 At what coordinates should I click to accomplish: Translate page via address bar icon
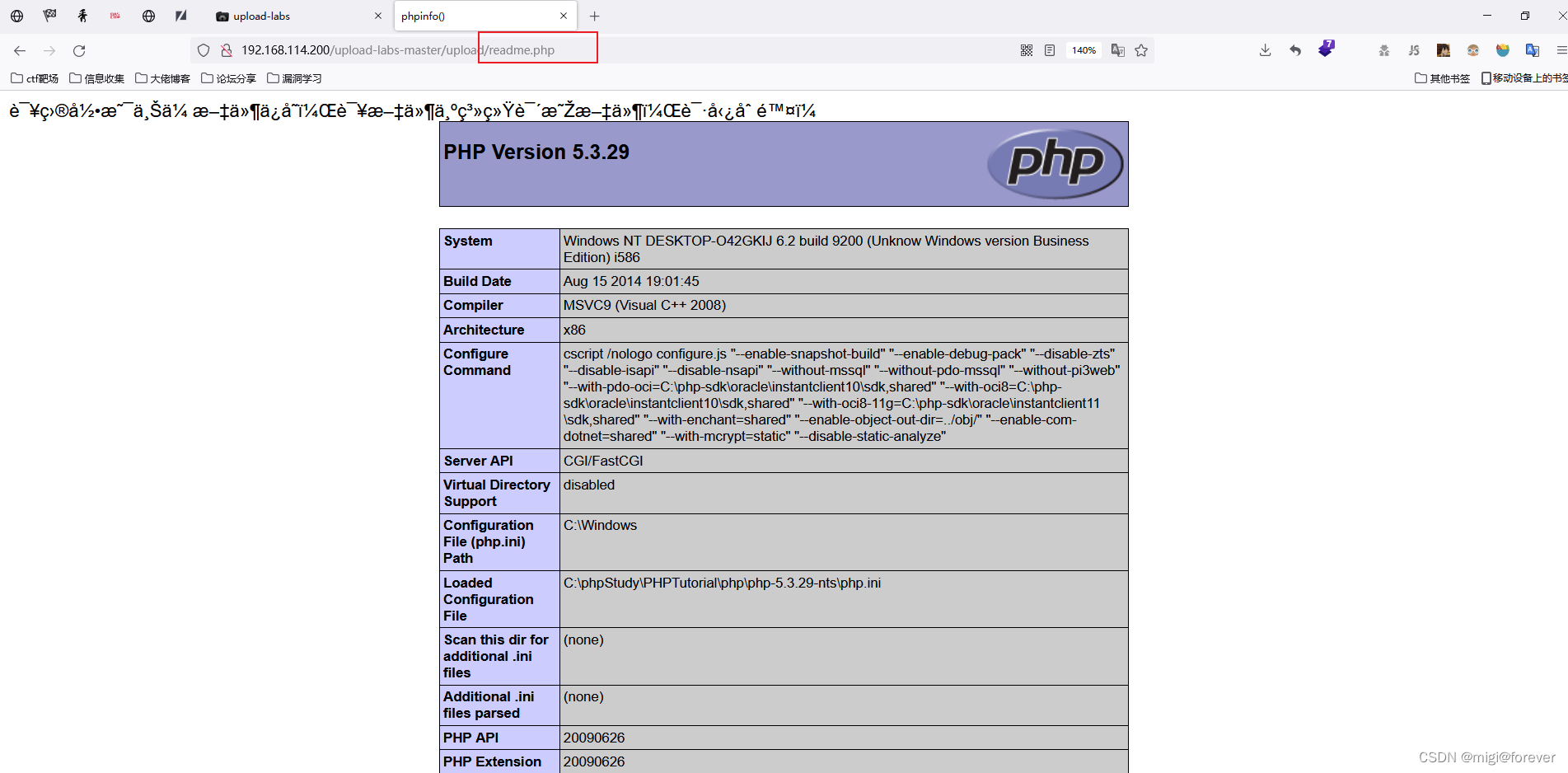click(x=1117, y=50)
